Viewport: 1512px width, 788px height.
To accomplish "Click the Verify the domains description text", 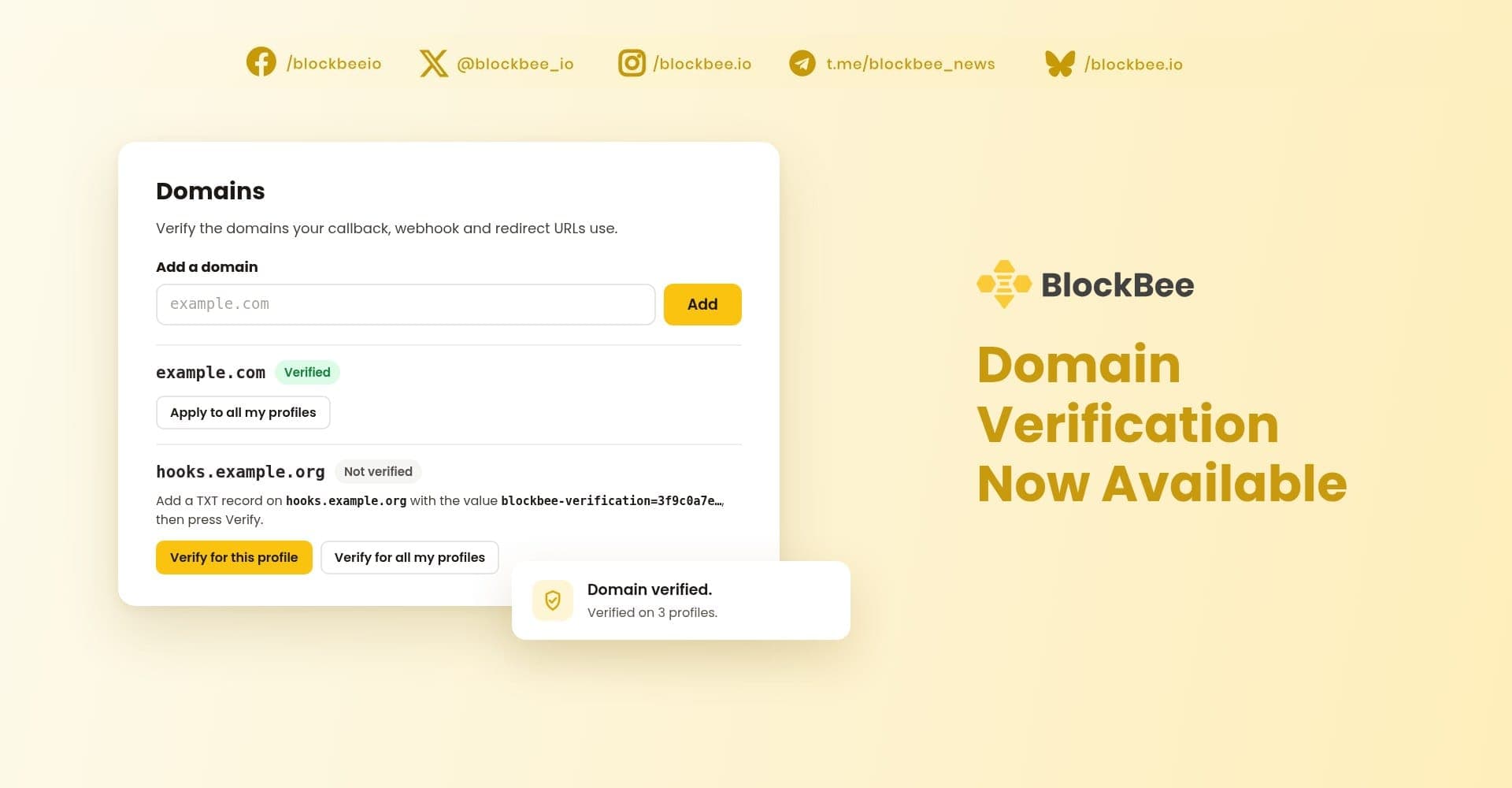I will [387, 229].
